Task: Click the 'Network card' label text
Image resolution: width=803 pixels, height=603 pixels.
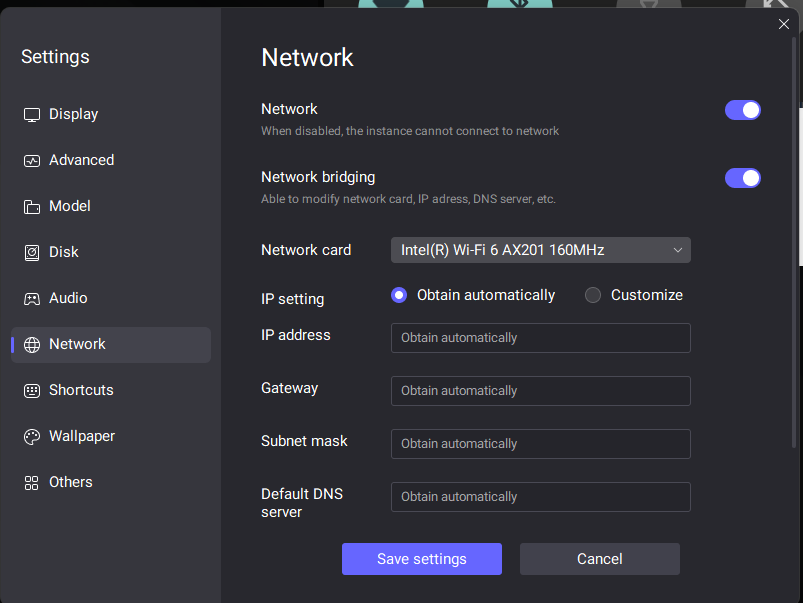Action: (x=306, y=250)
